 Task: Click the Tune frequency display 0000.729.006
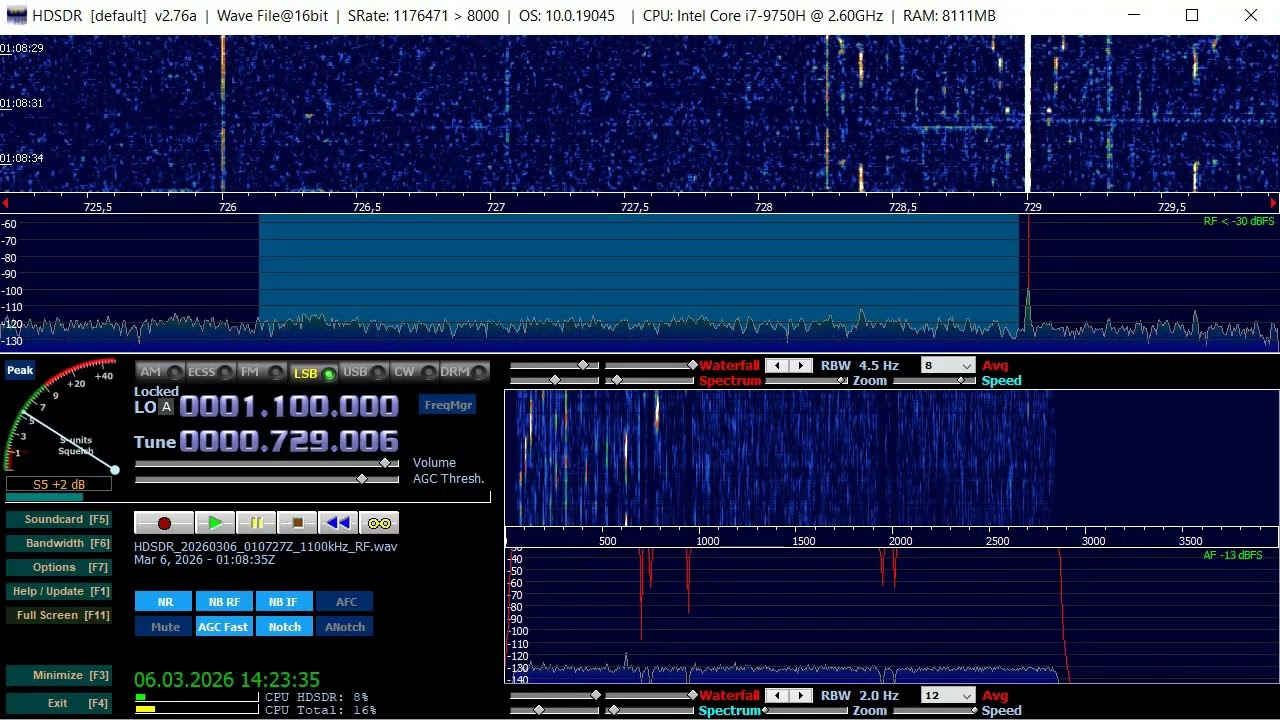pos(289,441)
